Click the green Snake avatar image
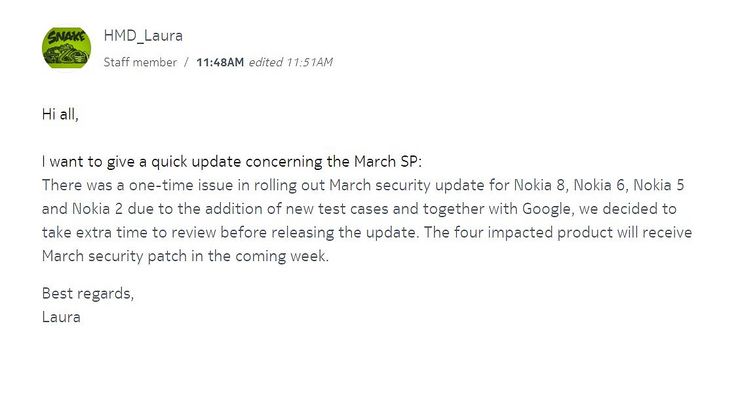 67,48
